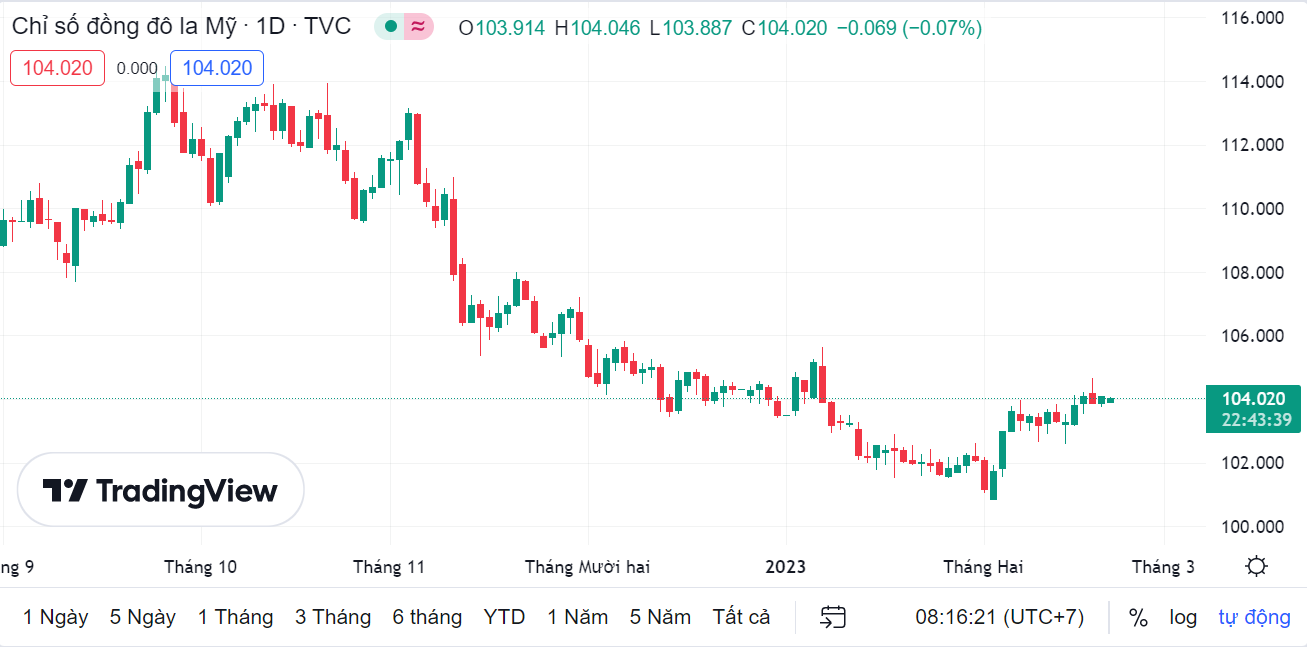Click the pink approximate-data indicator icon
Viewport: 1307px width, 647px height.
pos(418,27)
